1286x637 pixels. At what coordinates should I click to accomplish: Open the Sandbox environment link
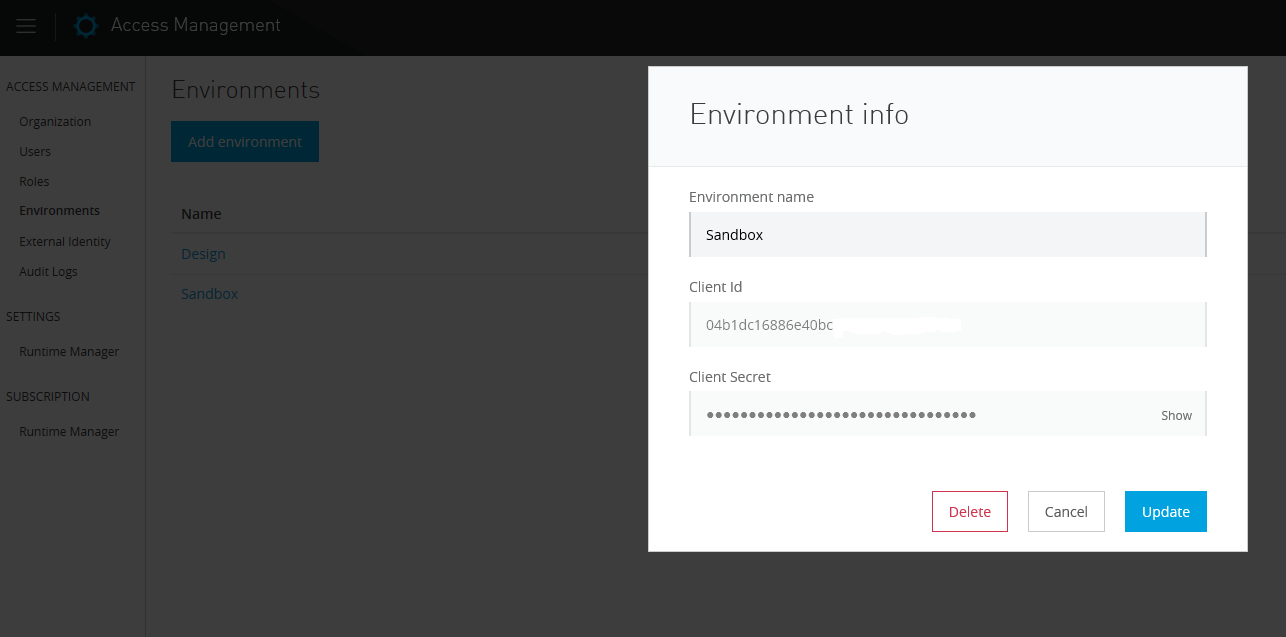coord(209,294)
